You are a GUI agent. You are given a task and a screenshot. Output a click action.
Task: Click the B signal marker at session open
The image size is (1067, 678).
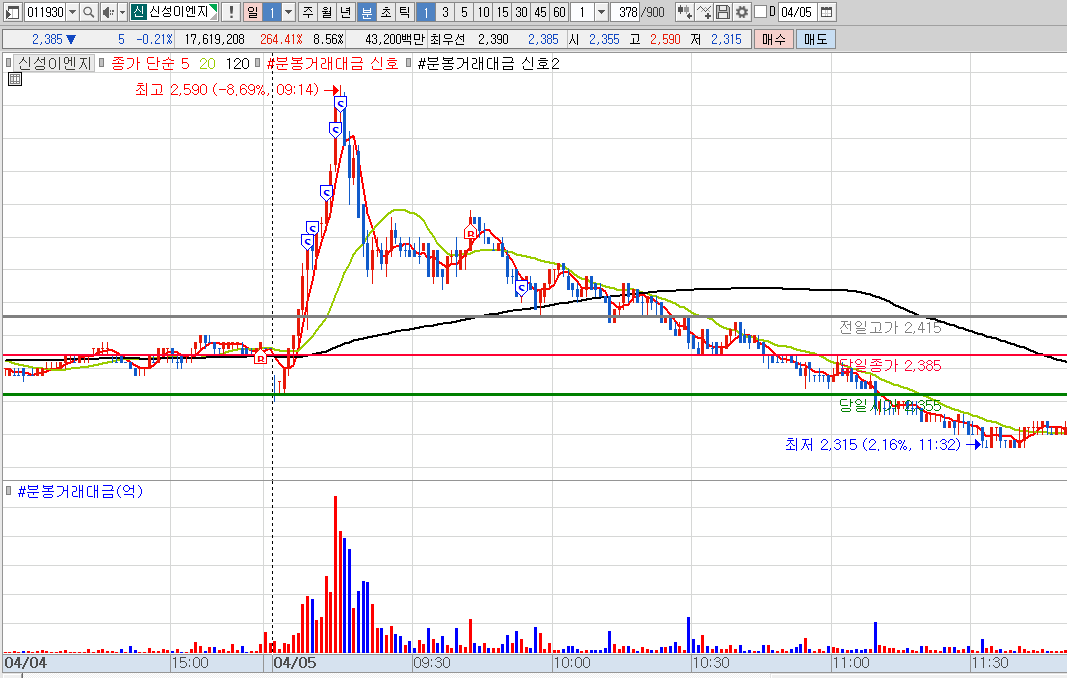[260, 357]
